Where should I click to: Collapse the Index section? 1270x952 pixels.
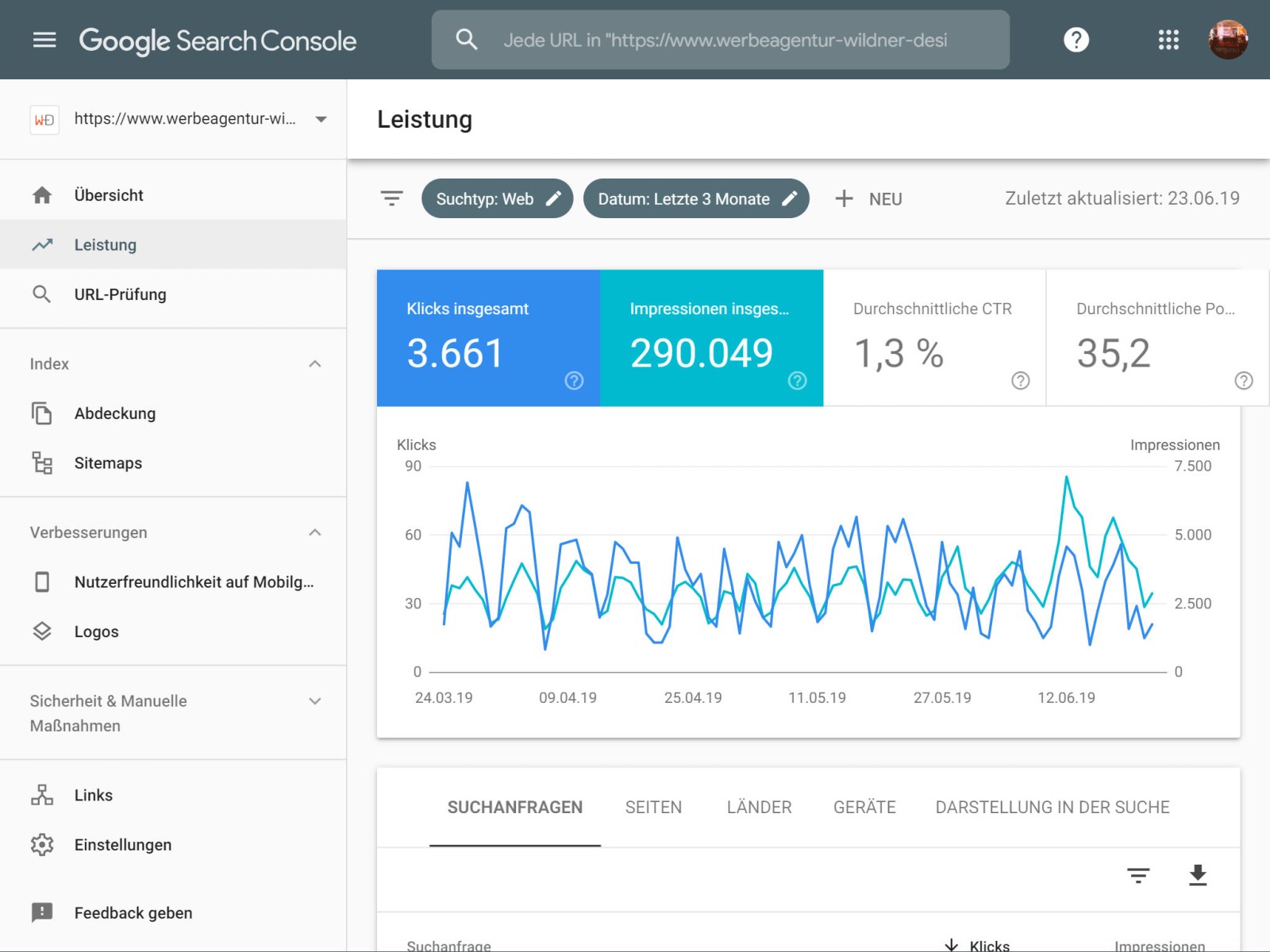click(315, 363)
